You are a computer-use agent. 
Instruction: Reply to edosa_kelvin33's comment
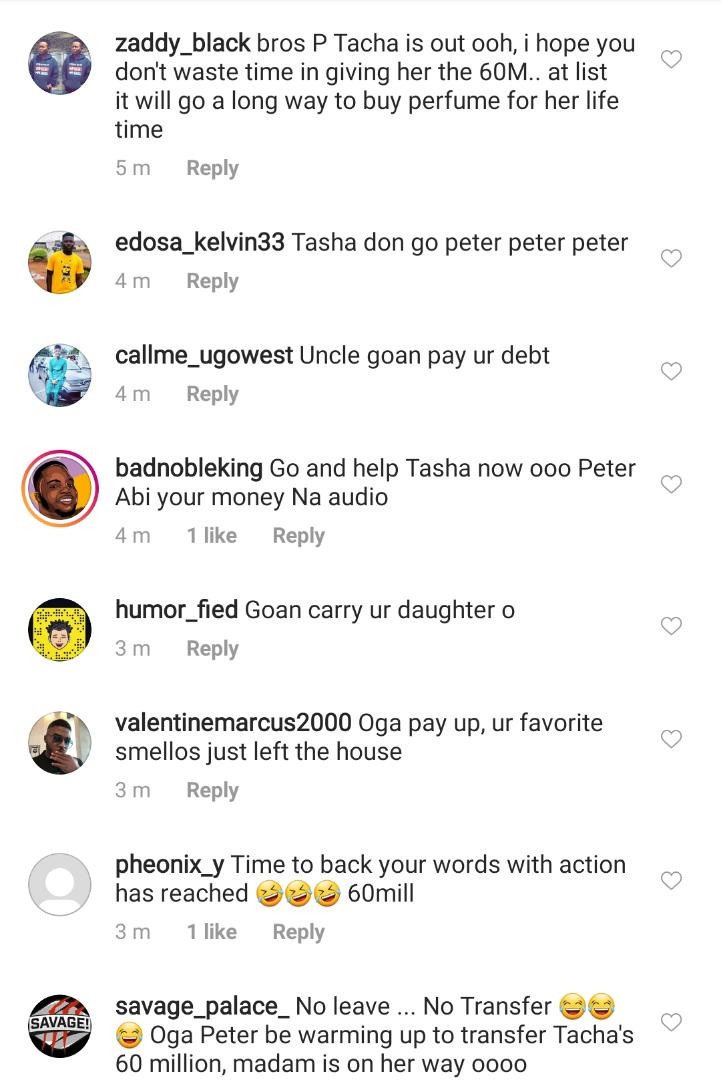point(212,281)
